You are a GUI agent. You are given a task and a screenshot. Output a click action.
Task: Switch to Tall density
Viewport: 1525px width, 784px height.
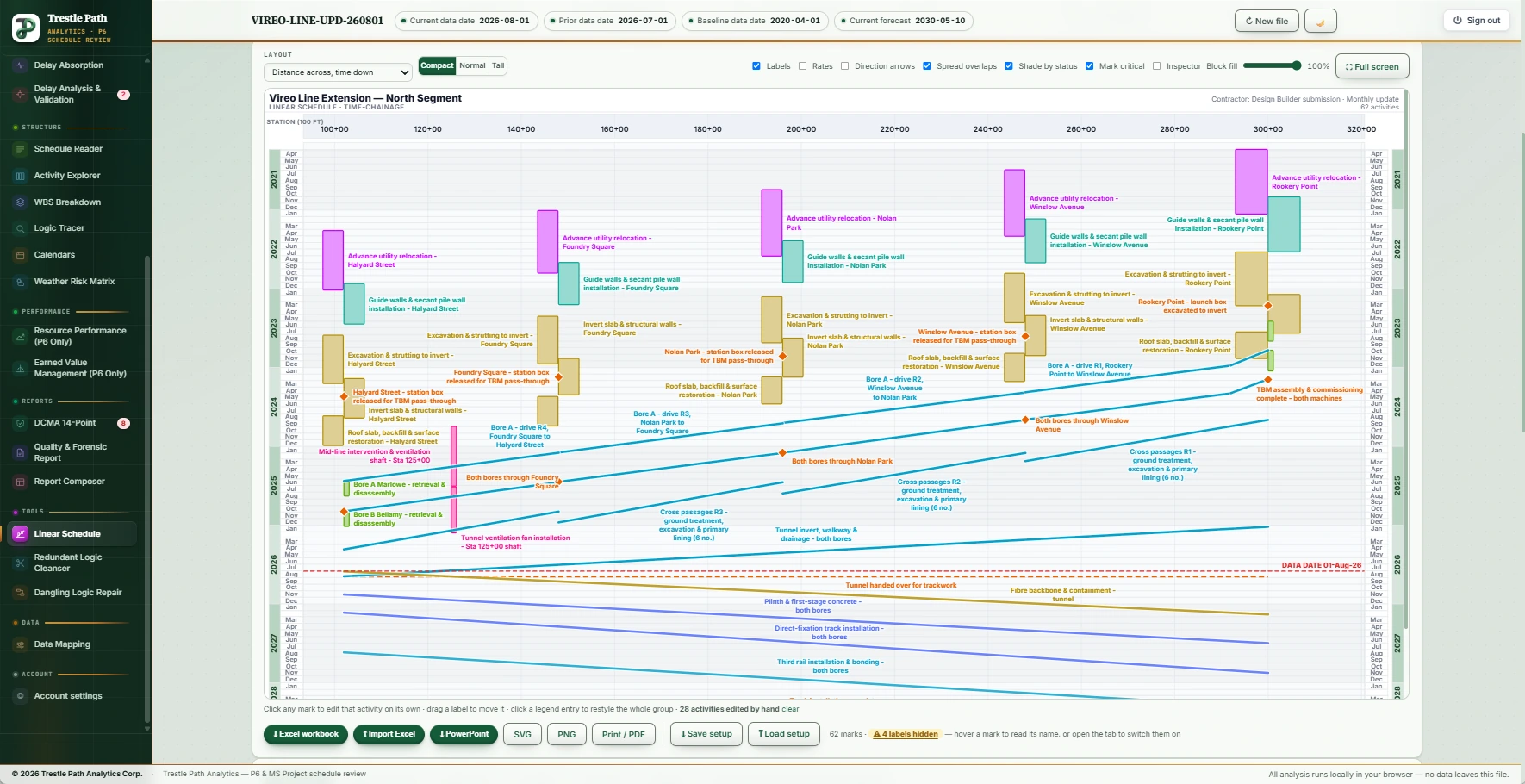point(498,65)
